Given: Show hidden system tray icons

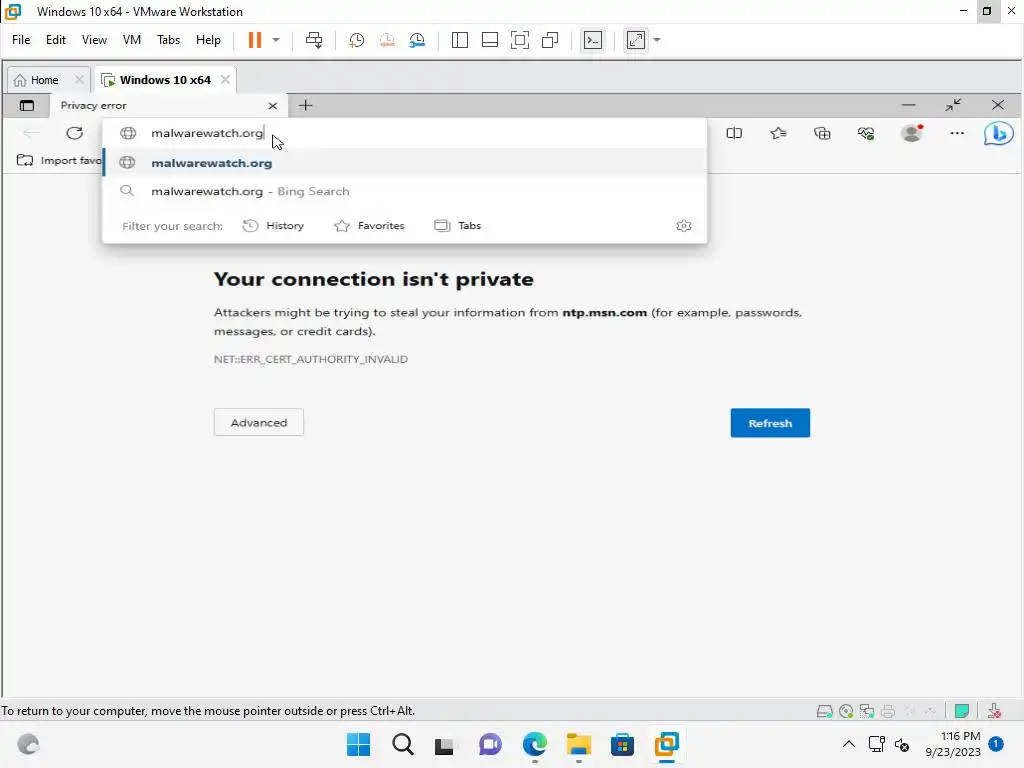Looking at the screenshot, I should (849, 744).
